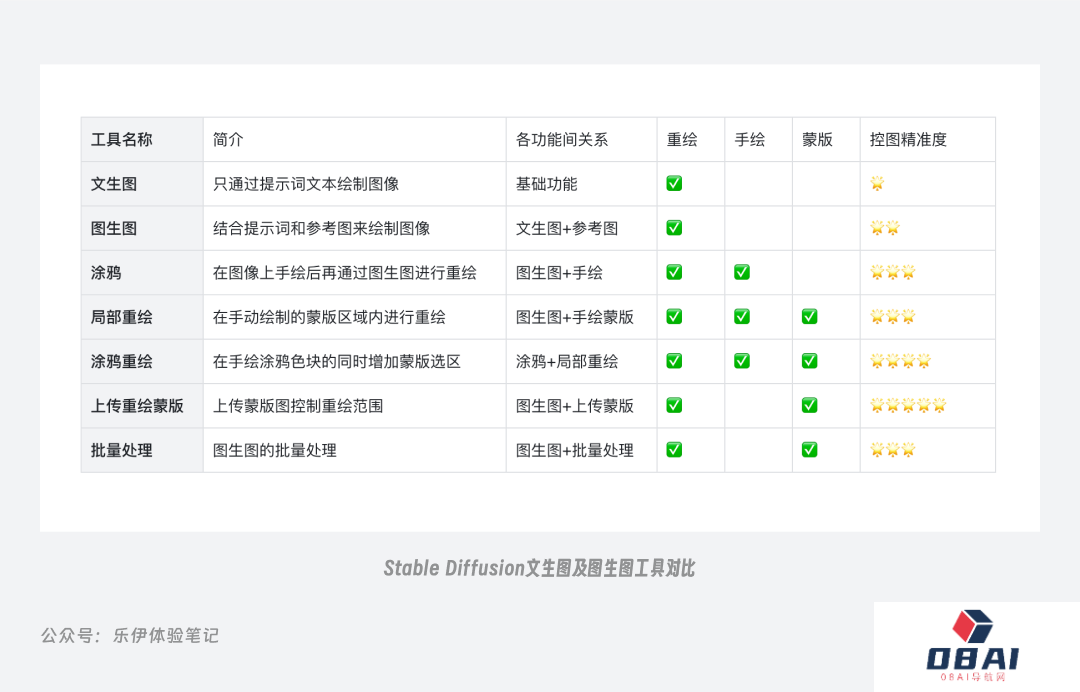The width and height of the screenshot is (1080, 692).
Task: Click the three-star rating in 涂鸦 row
Action: coord(892,272)
